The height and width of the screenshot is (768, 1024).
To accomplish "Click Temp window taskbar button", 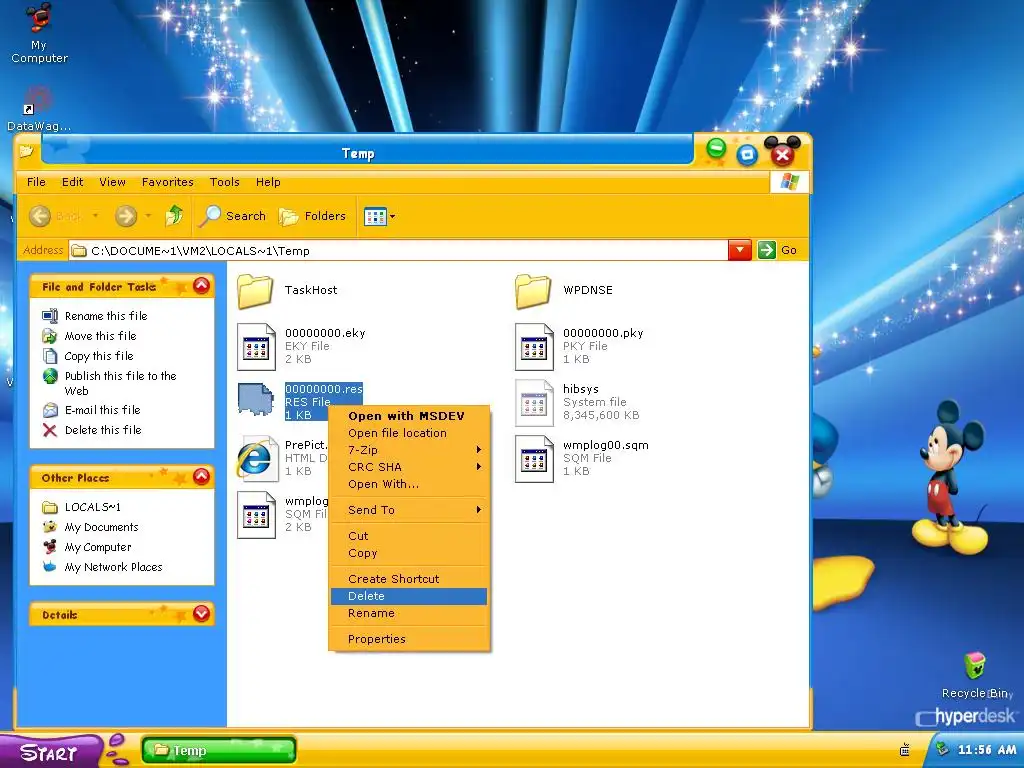I will [219, 751].
